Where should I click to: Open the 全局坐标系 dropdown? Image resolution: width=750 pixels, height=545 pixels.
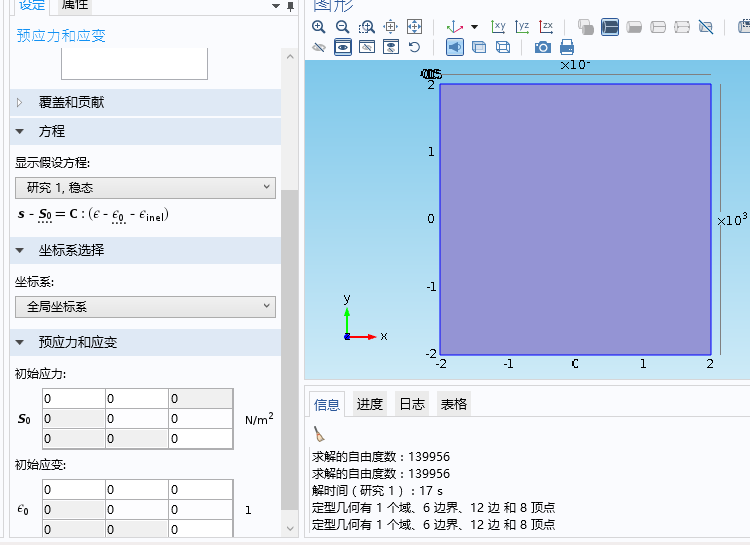click(145, 307)
